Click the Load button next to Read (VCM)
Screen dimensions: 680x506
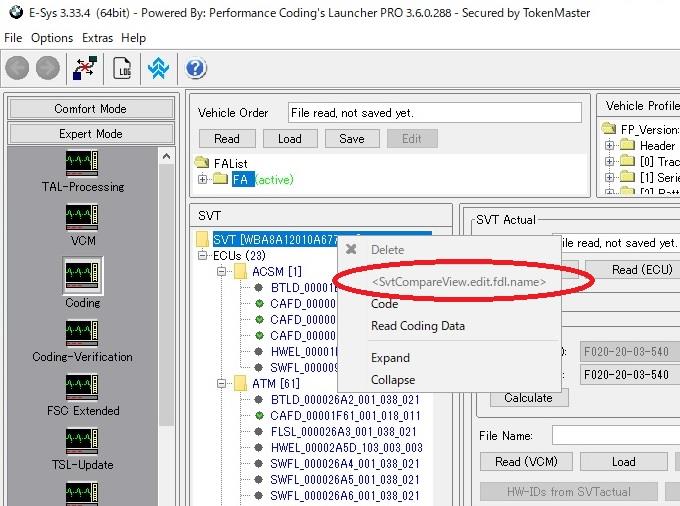624,462
